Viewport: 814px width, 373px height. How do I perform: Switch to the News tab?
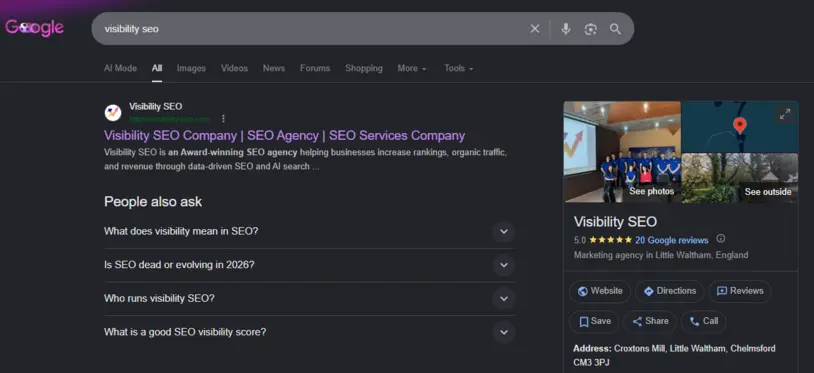[x=274, y=68]
